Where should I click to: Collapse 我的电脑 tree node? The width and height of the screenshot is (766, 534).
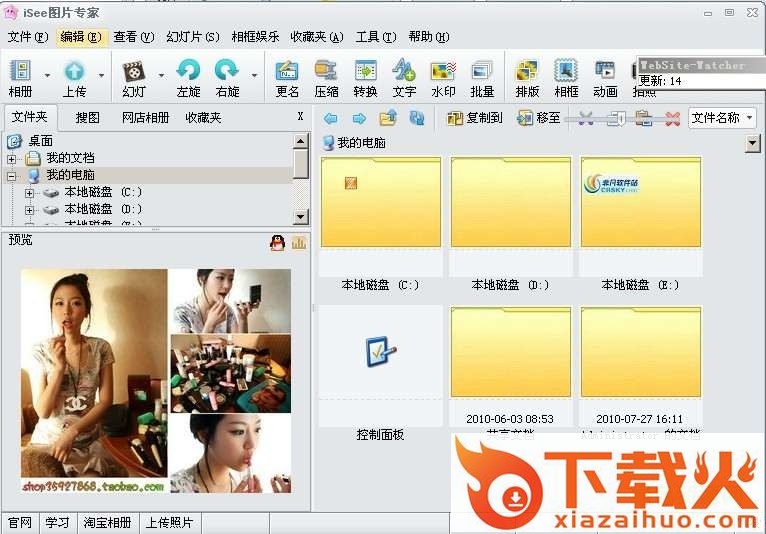(x=12, y=176)
